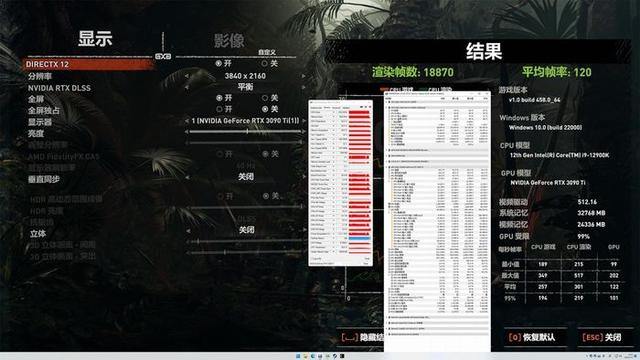The image size is (640, 360).
Task: Open the Steam icon on the taskbar
Action: point(335,356)
